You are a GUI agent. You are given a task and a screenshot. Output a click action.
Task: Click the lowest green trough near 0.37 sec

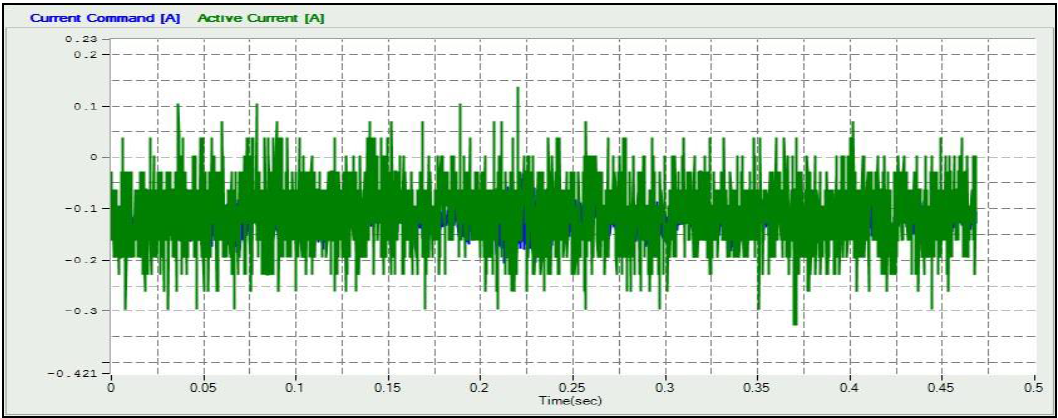[795, 322]
